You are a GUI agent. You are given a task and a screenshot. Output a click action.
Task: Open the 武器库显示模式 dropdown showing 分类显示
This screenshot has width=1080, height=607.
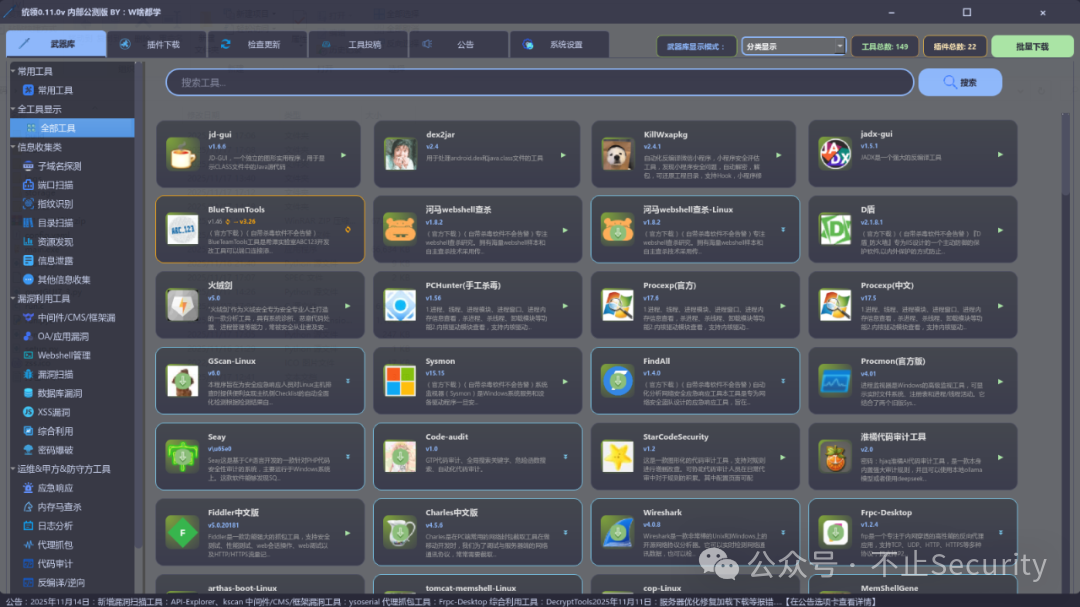tap(793, 46)
